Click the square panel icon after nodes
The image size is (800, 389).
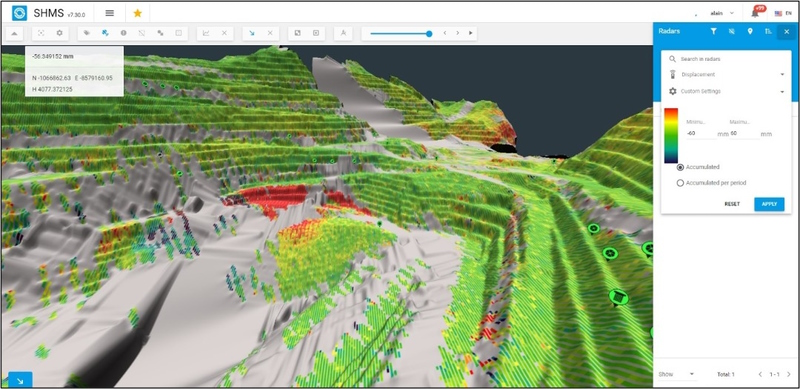click(179, 33)
